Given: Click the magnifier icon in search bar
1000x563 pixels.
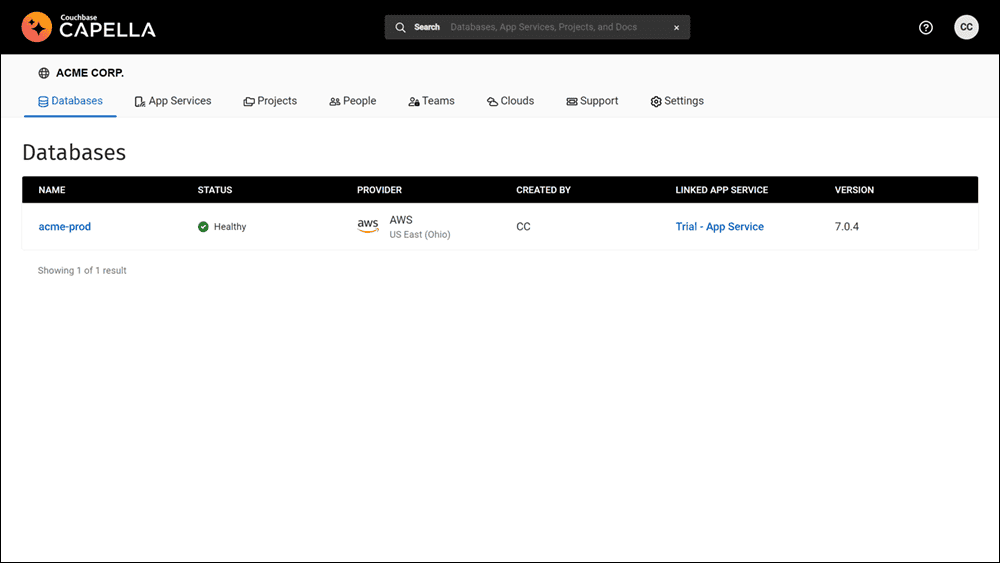Looking at the screenshot, I should pyautogui.click(x=401, y=27).
